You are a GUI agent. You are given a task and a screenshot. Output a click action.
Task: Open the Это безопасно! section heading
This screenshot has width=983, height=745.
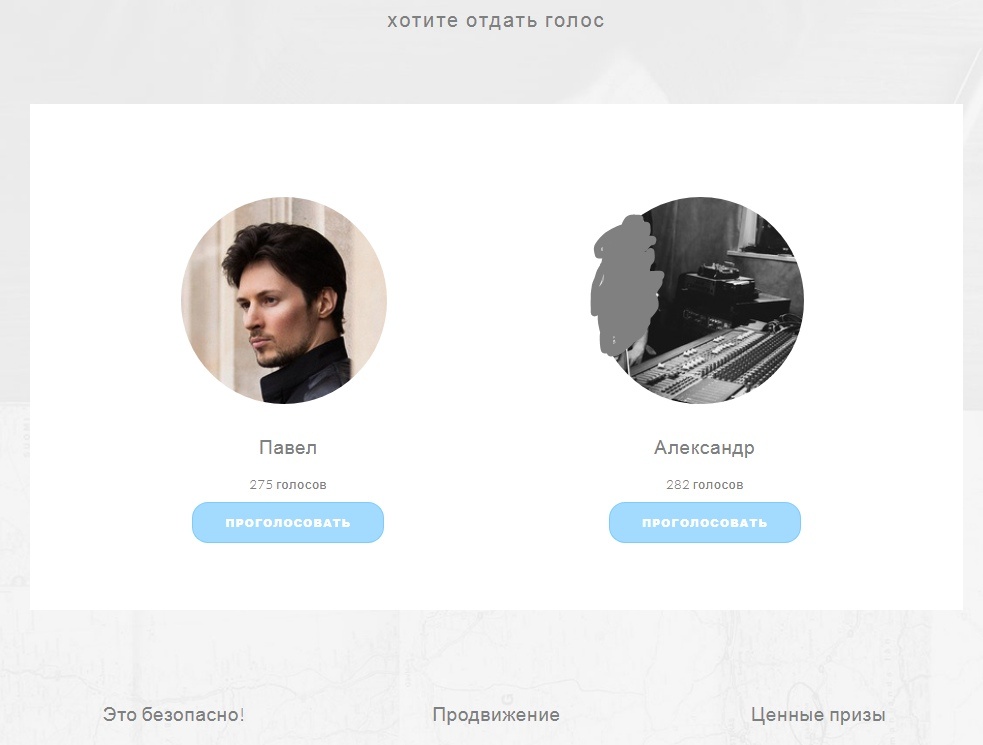point(174,715)
